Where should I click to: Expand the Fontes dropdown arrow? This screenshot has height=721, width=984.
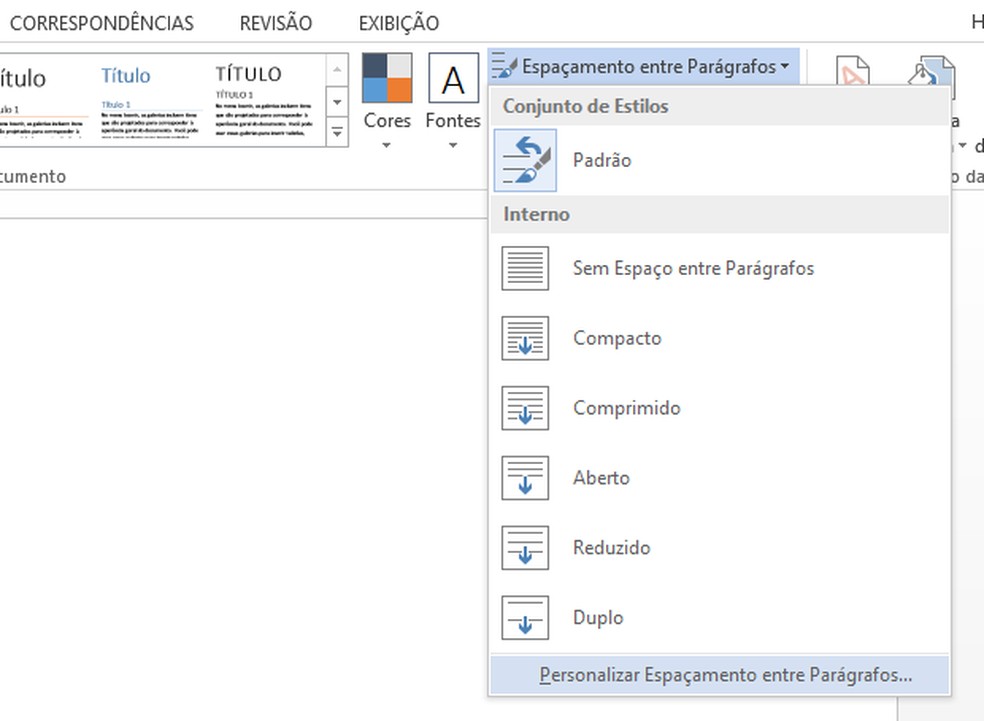(452, 146)
